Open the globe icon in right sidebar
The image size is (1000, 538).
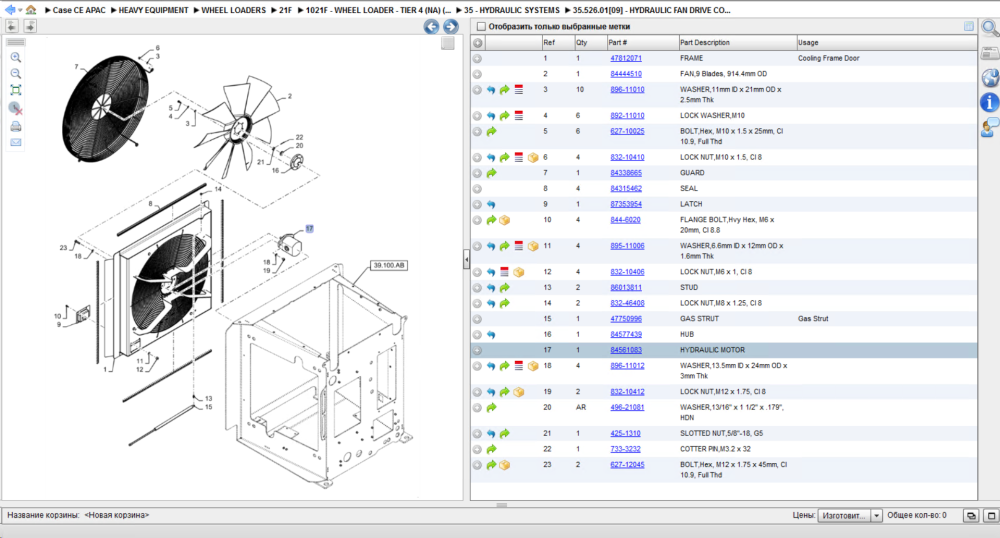990,77
